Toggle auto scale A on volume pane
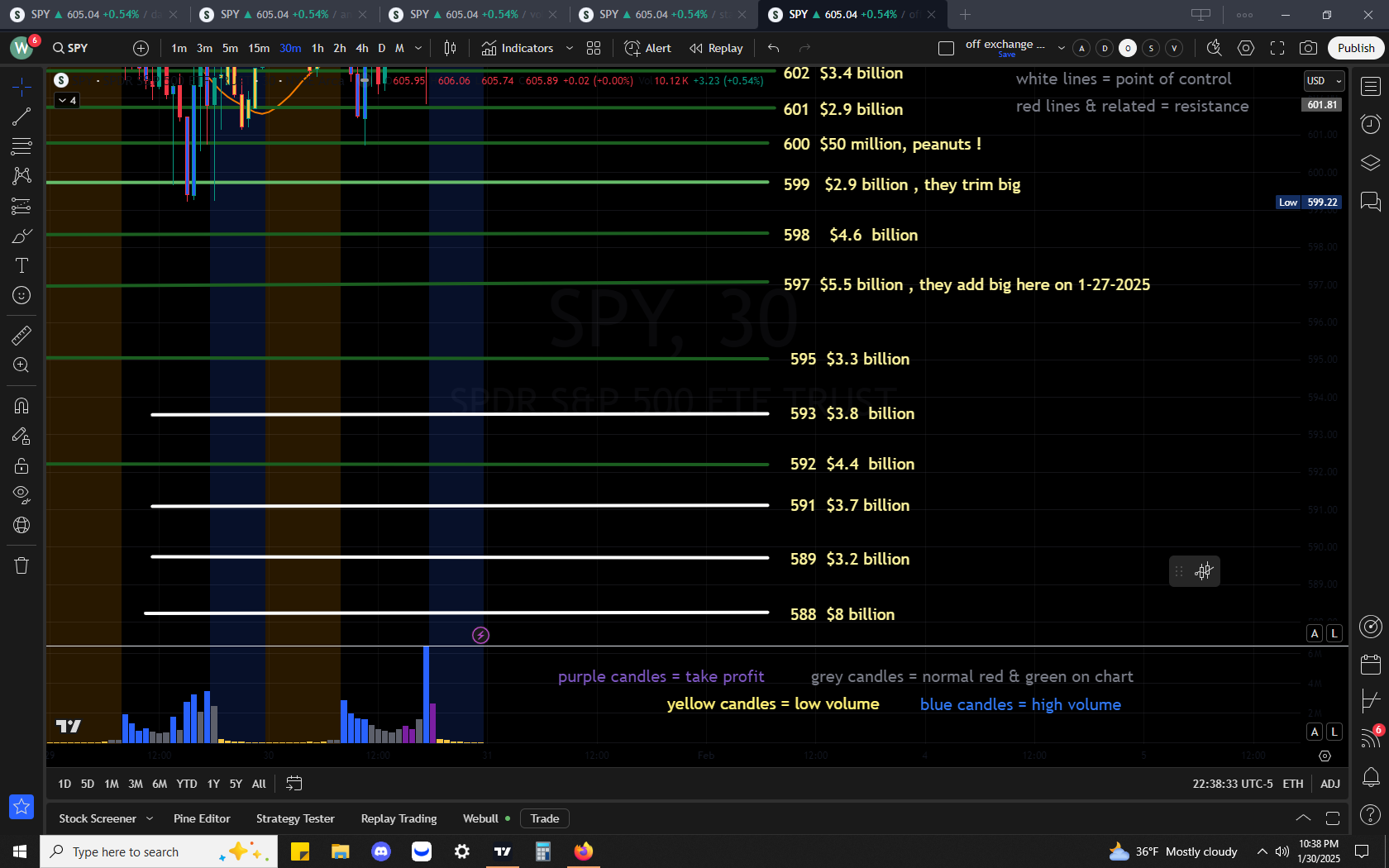This screenshot has width=1389, height=868. [1315, 732]
